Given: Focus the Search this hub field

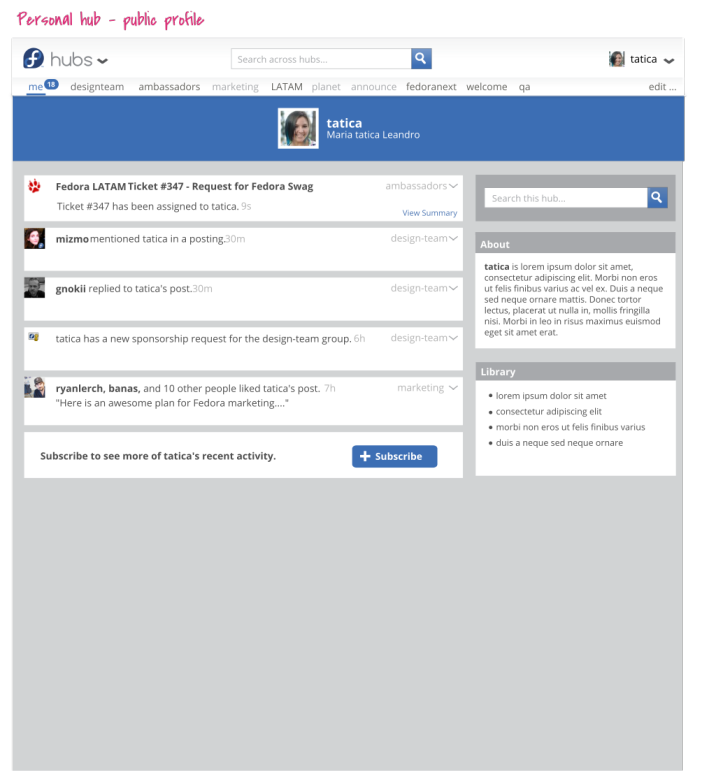Looking at the screenshot, I should tap(566, 198).
